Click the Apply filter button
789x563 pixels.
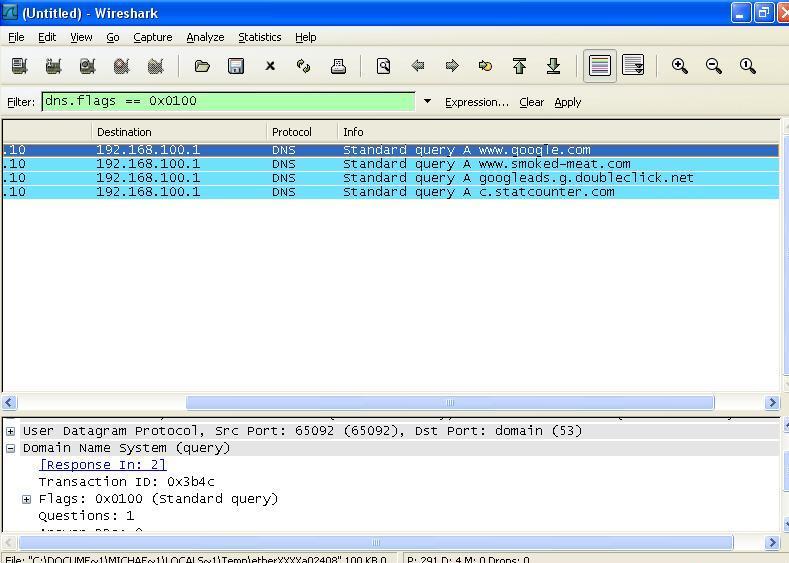(567, 102)
